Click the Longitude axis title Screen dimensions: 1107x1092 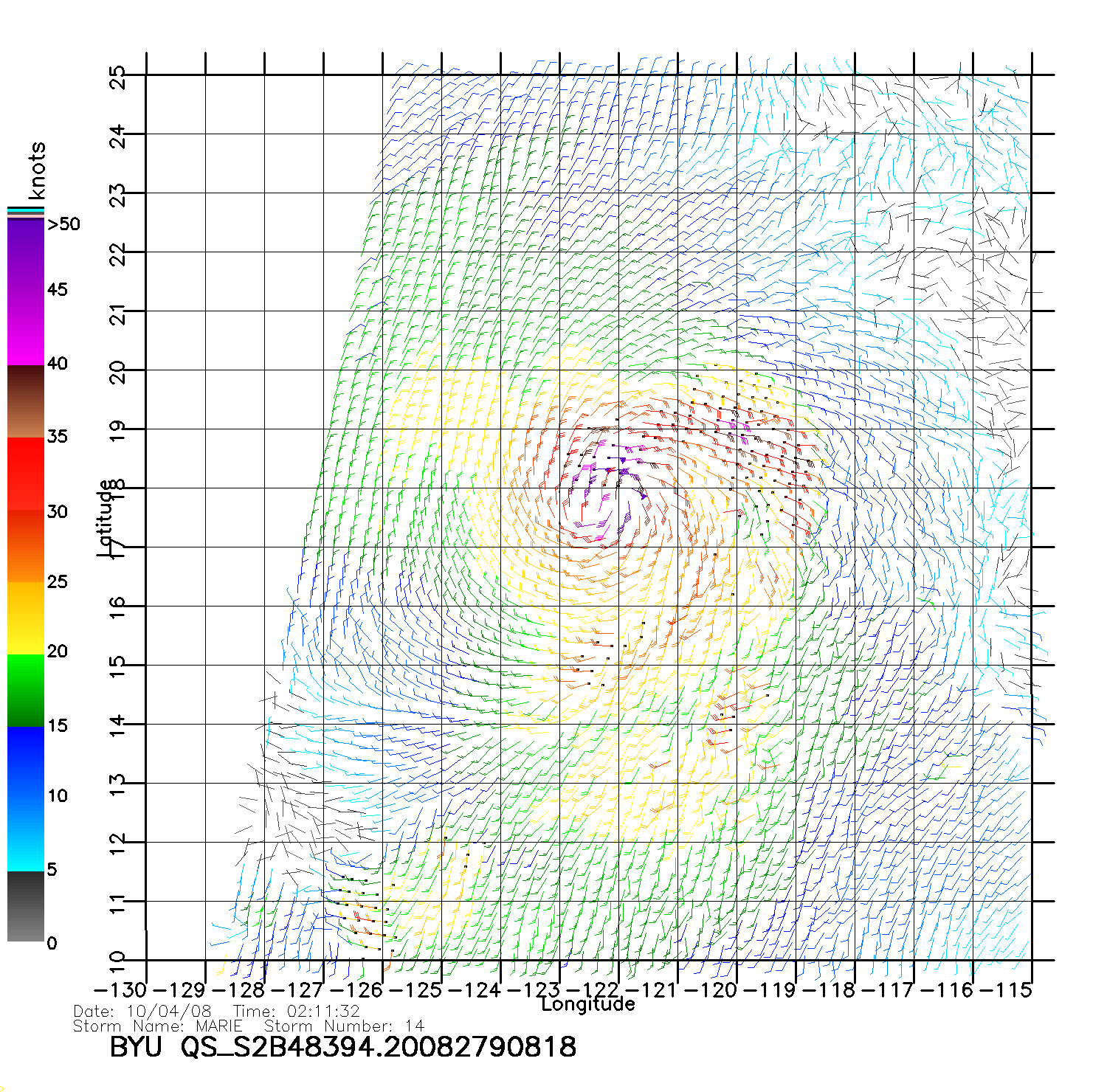(587, 1004)
